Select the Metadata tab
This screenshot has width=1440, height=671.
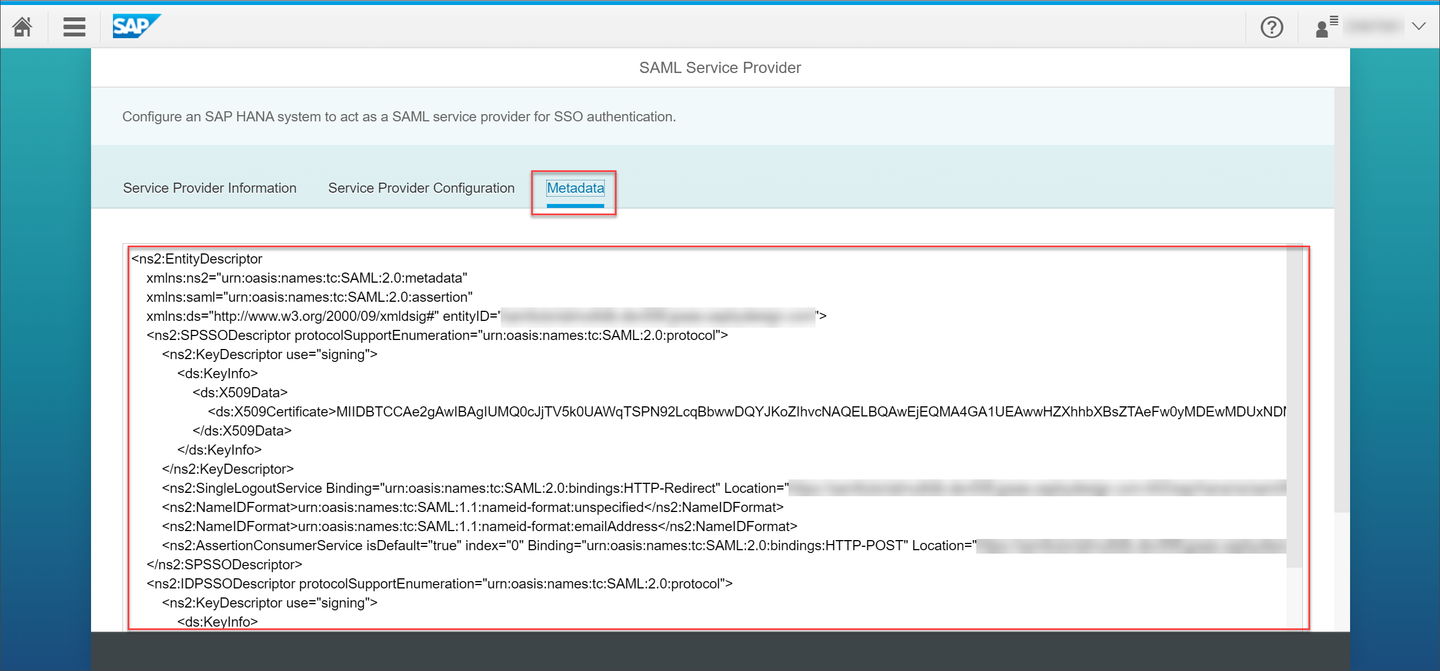(575, 188)
